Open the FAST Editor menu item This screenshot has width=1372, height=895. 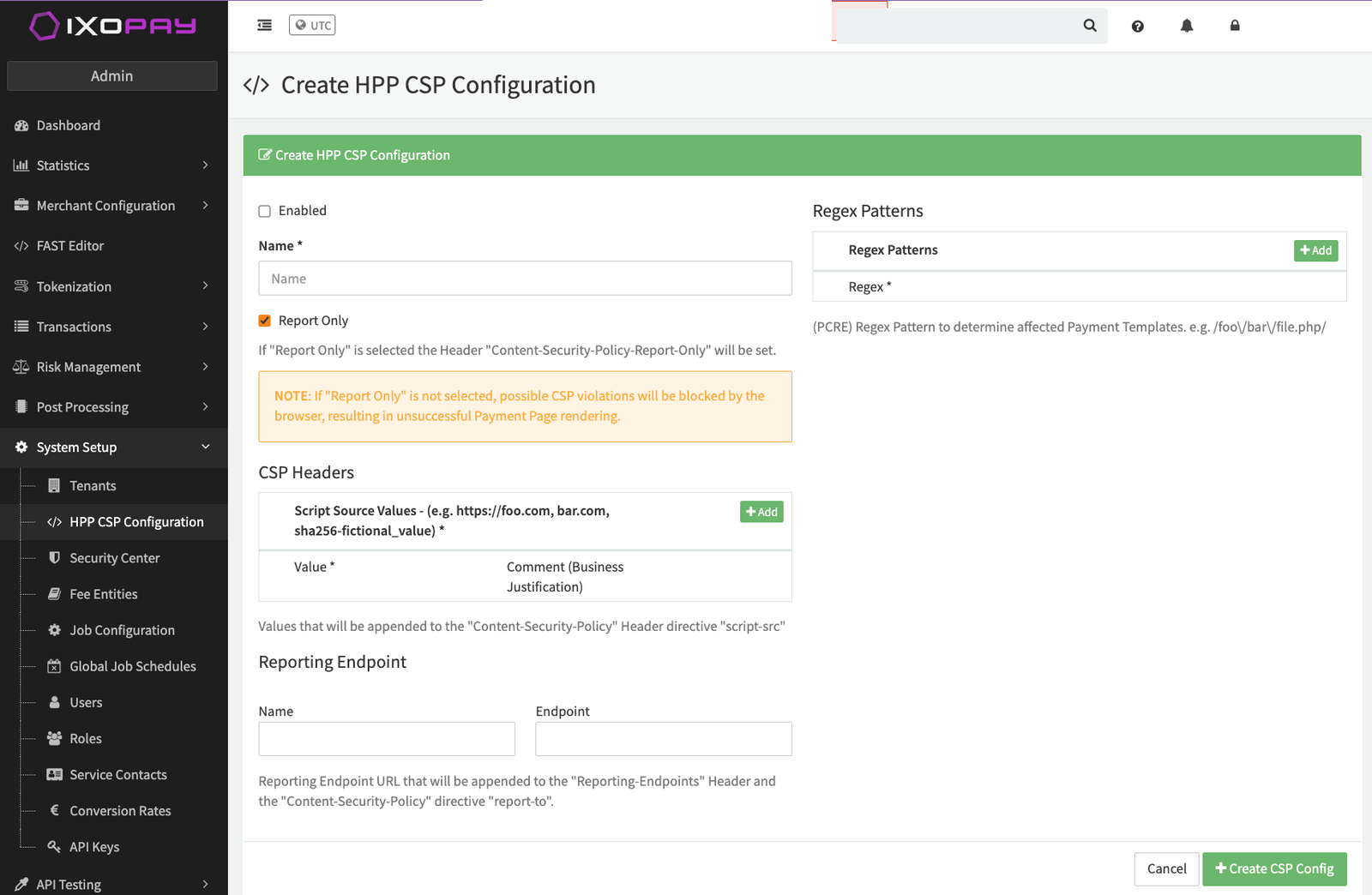[114, 246]
